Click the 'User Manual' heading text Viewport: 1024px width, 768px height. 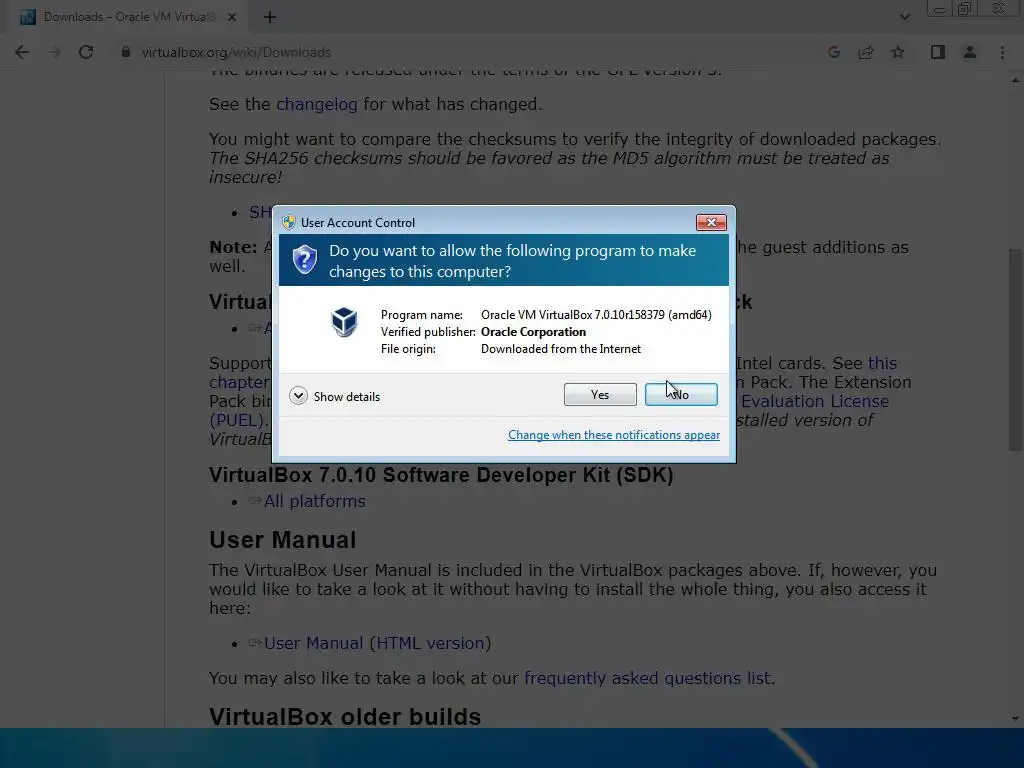point(283,540)
